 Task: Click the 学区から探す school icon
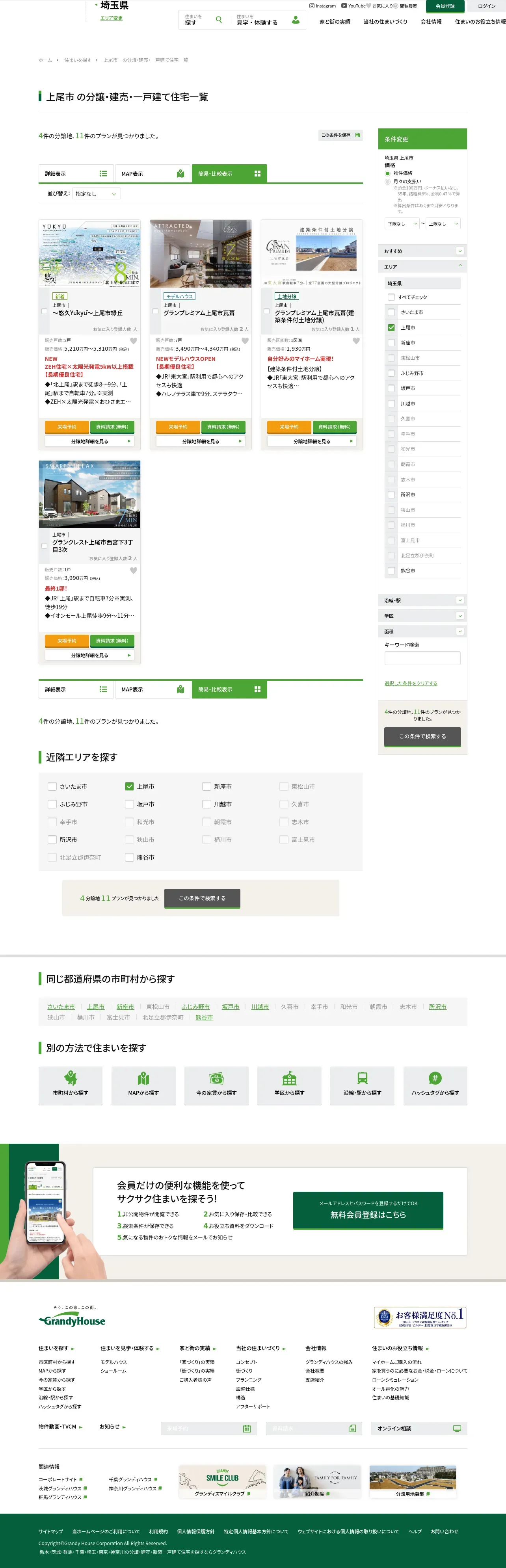tap(289, 1078)
